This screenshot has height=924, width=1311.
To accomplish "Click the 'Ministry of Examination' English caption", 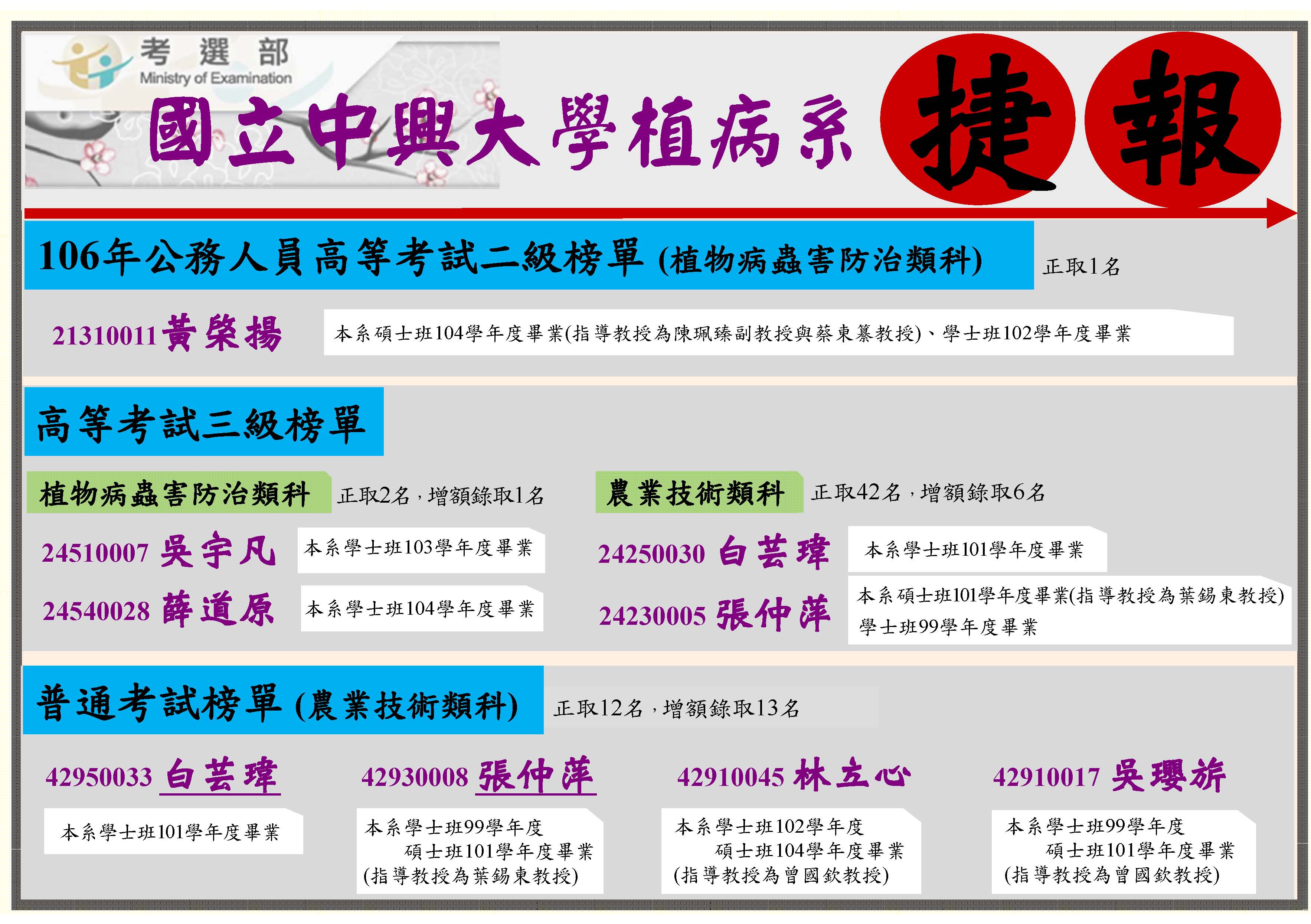I will (216, 78).
